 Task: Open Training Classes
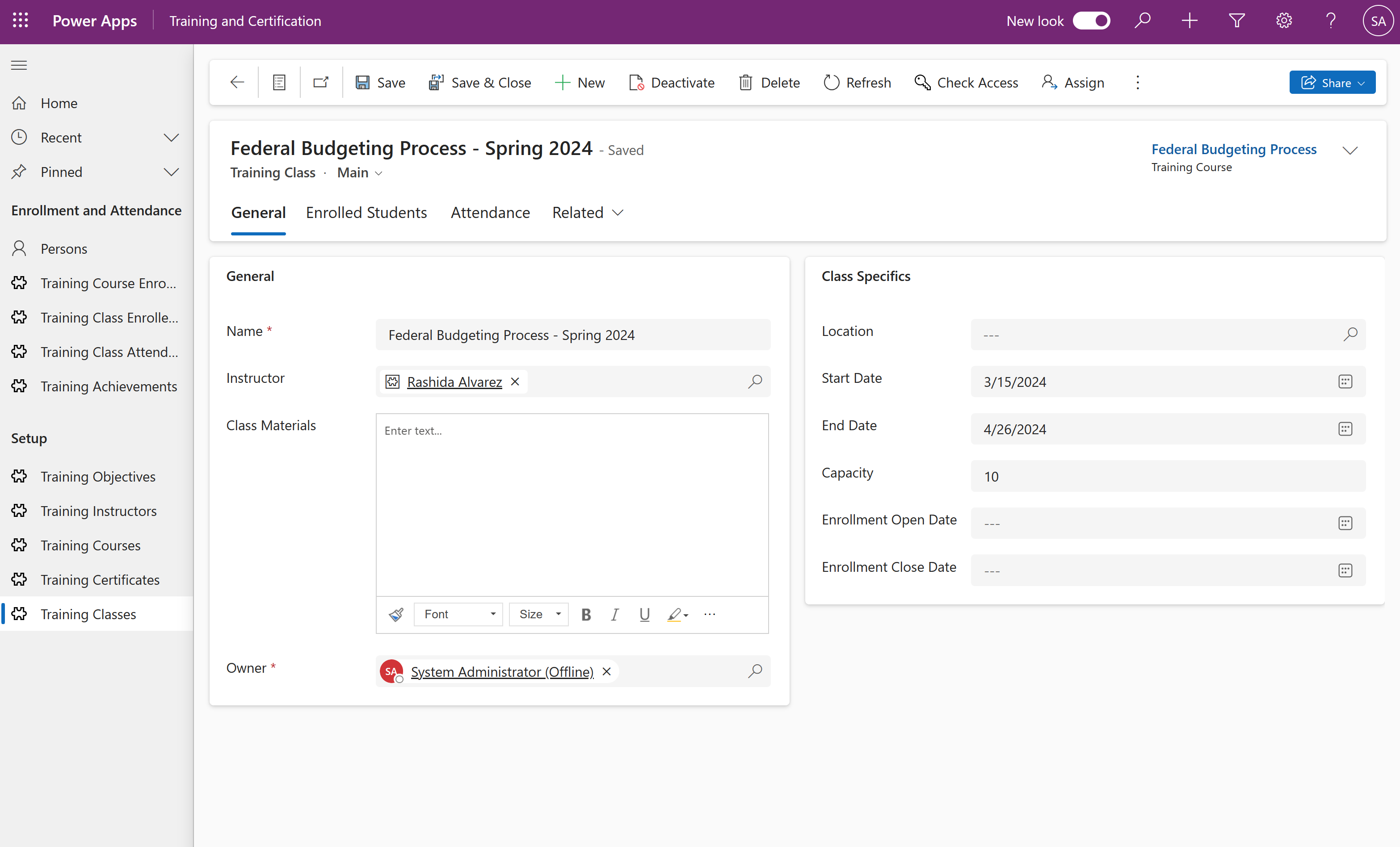point(97,614)
